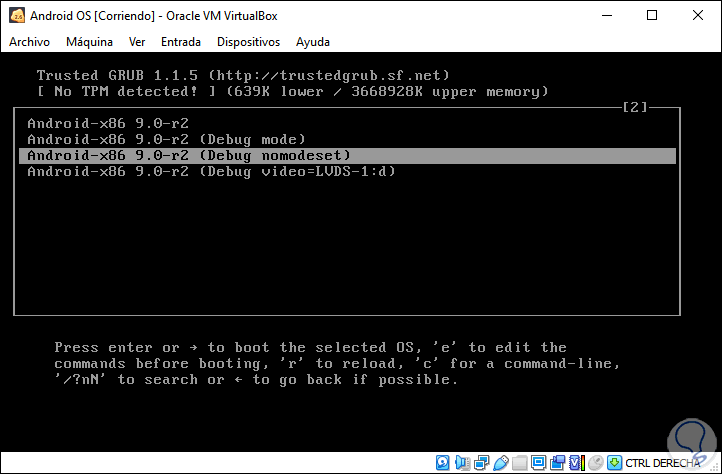Open the Entrada menu
This screenshot has height=474, width=722.
(x=181, y=42)
